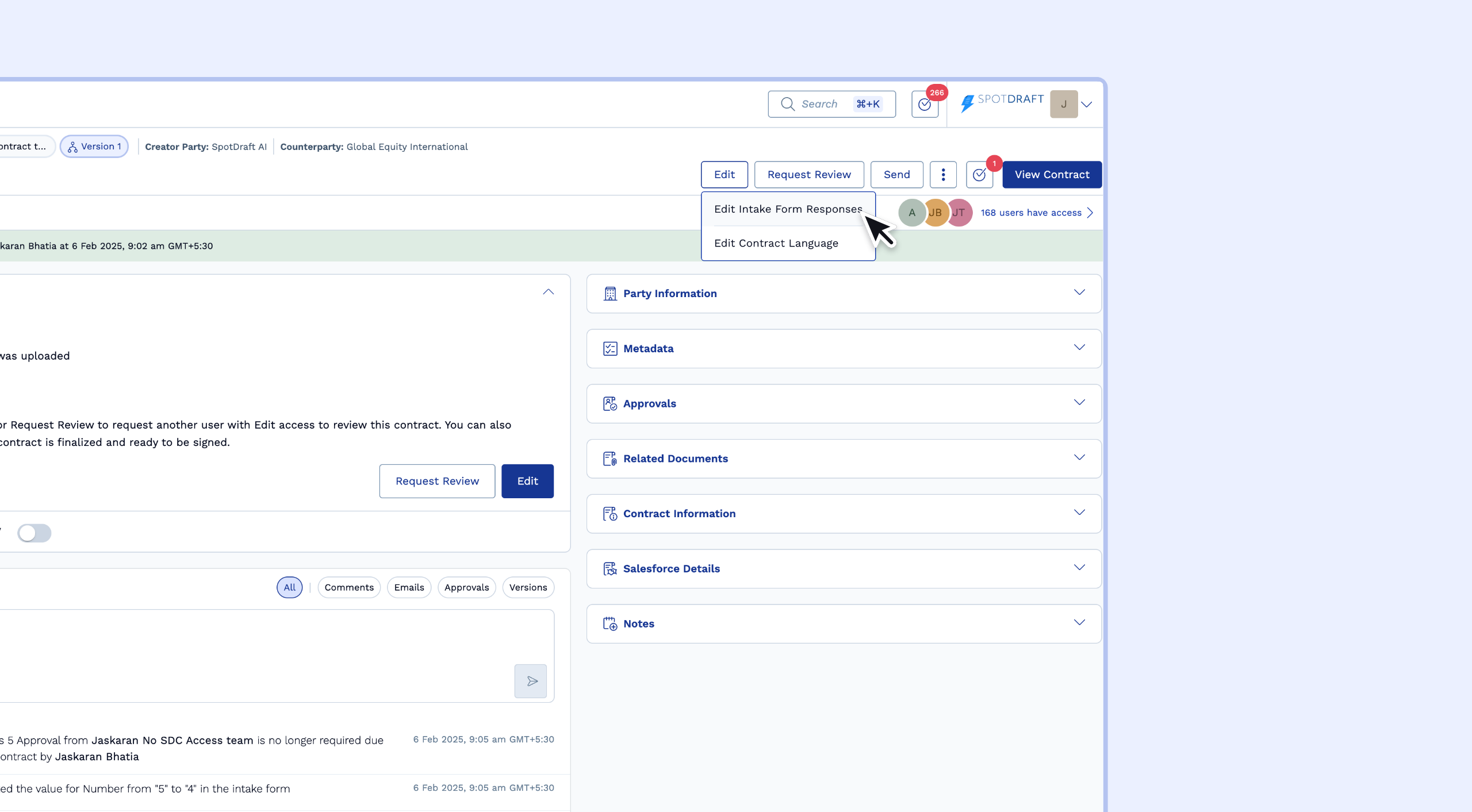Expand the Notes section chevron
This screenshot has height=812, width=1472.
point(1079,623)
